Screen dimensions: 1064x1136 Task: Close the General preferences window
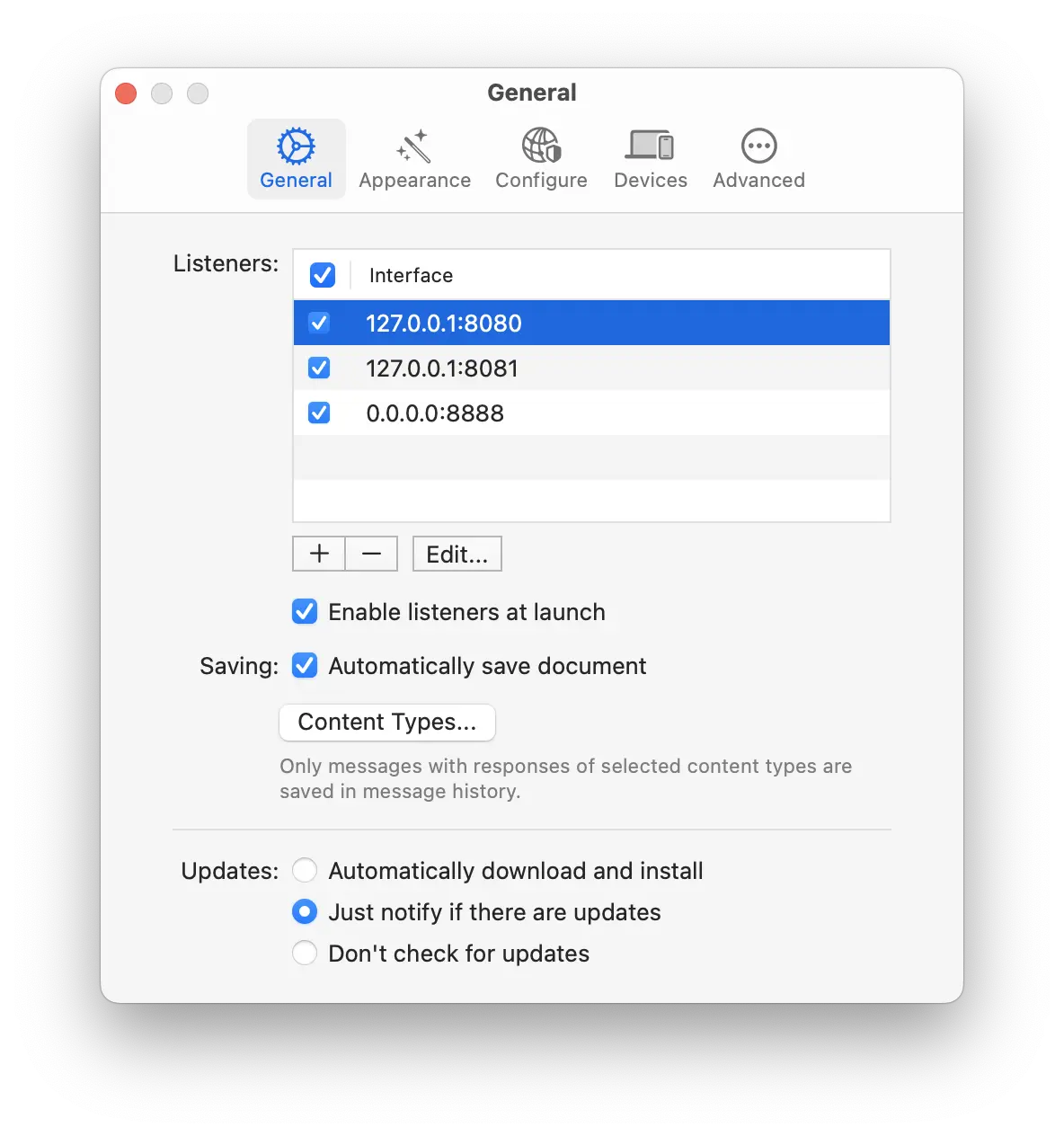click(126, 93)
